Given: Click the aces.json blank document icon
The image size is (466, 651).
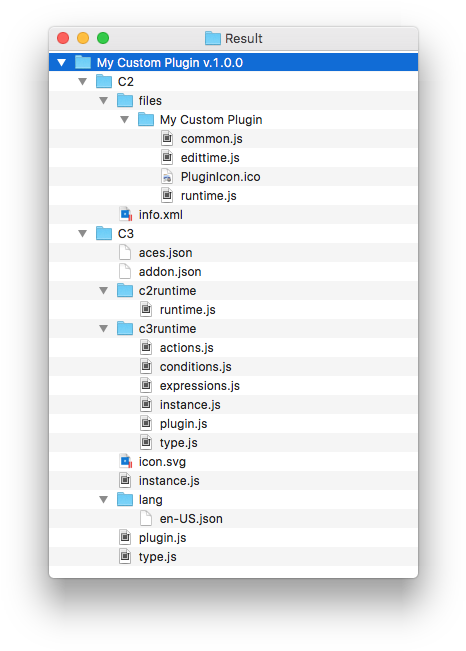Looking at the screenshot, I should click(x=125, y=252).
